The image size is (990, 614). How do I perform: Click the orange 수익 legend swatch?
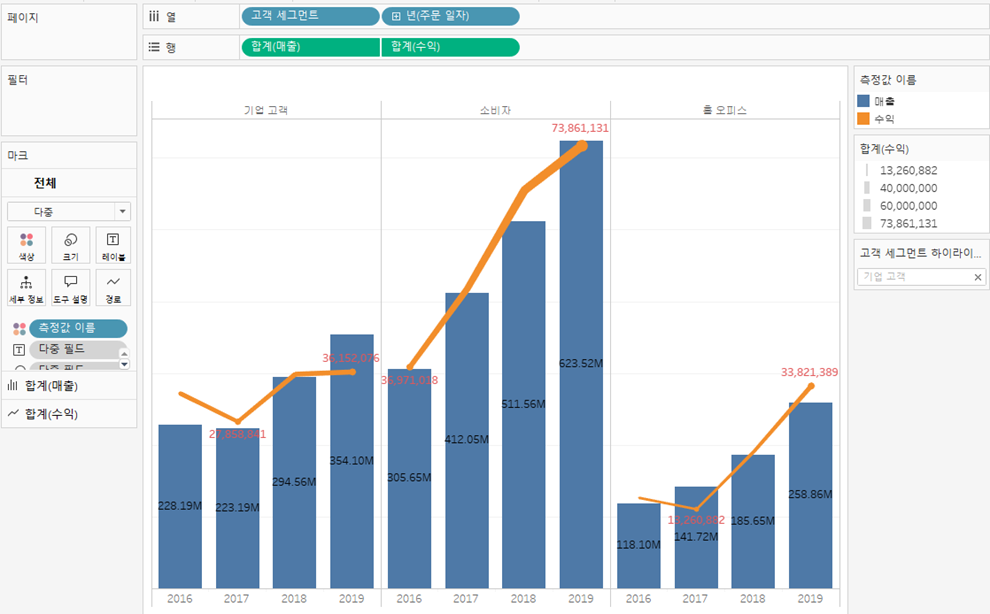pos(863,119)
